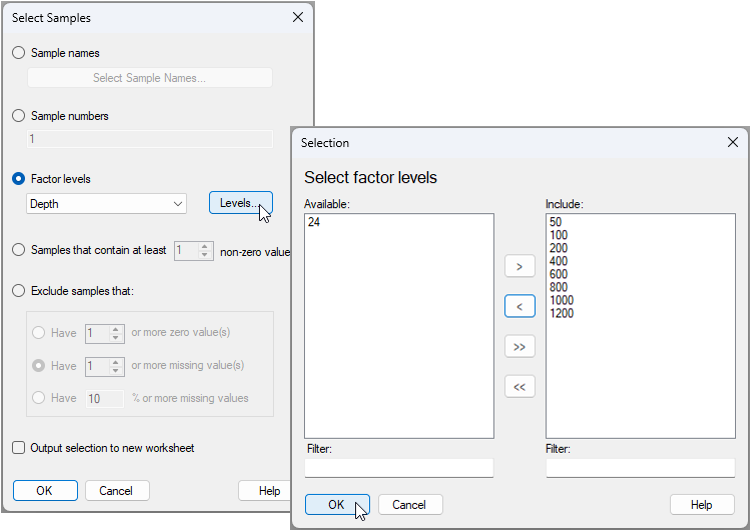Move selected level back to Available
The width and height of the screenshot is (751, 531).
tap(519, 306)
